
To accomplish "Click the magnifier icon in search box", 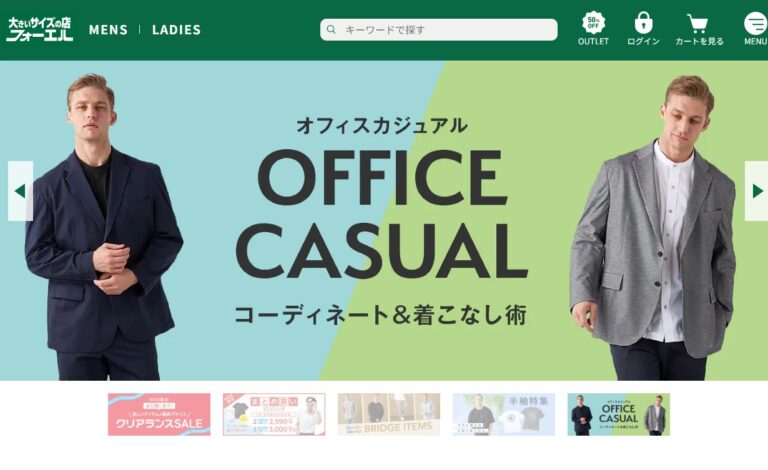I will click(x=331, y=29).
